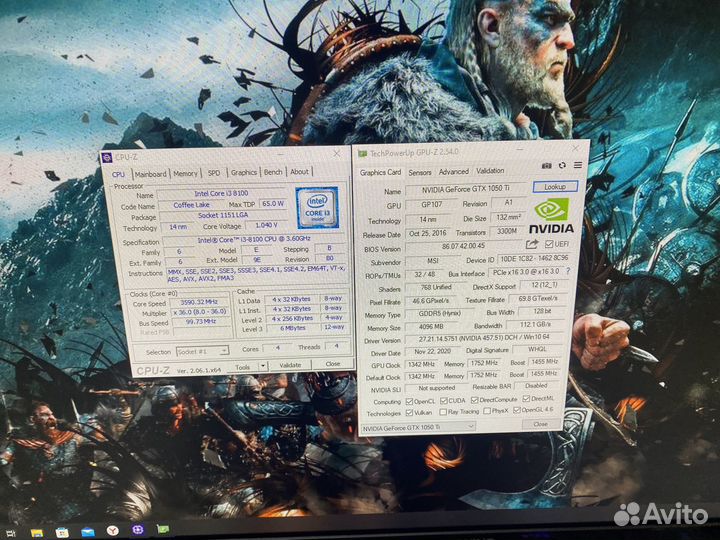Viewport: 720px width, 540px height.
Task: Click the 'Intel Core i3 8100' name value
Action: [x=221, y=194]
